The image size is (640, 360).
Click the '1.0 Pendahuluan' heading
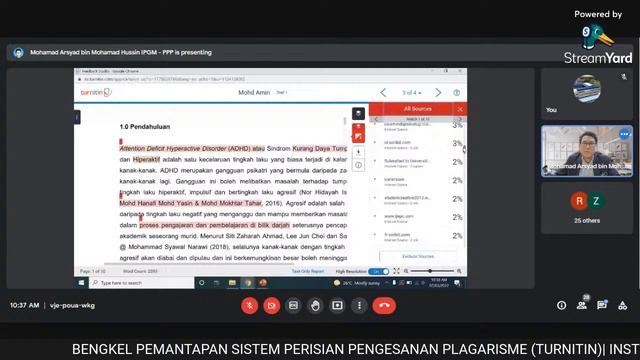(x=144, y=127)
